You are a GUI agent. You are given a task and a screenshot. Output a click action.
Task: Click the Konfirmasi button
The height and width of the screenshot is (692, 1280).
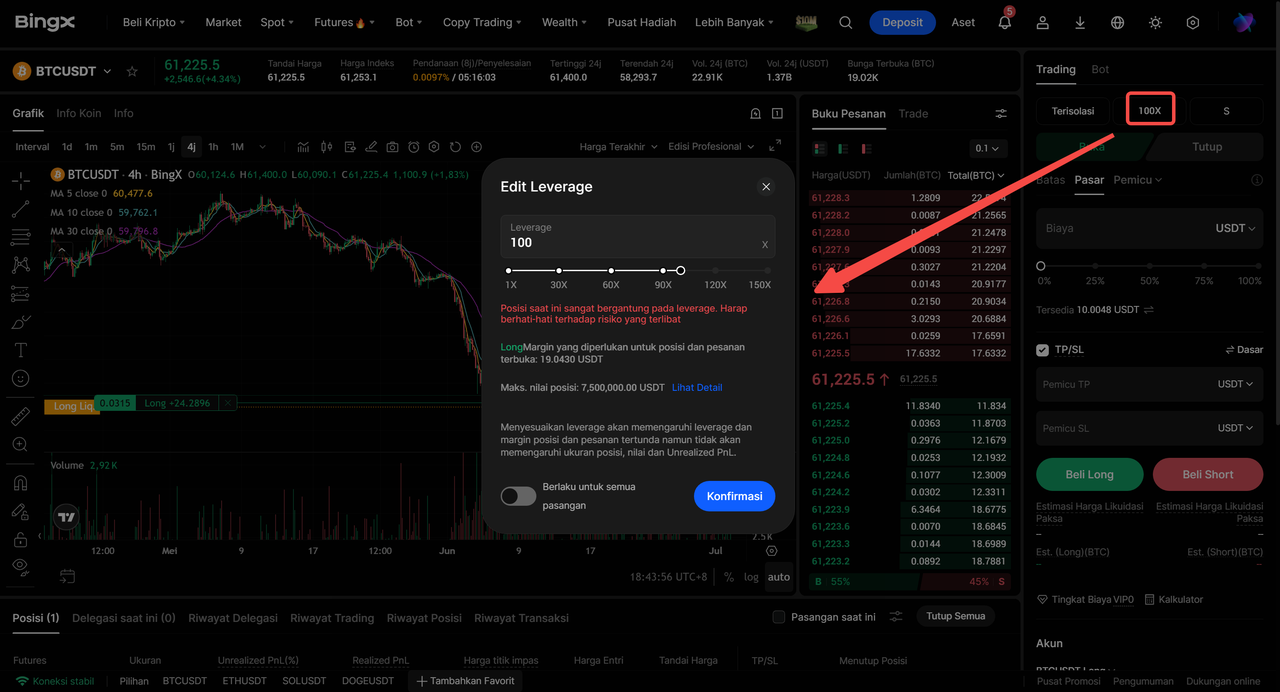(734, 496)
